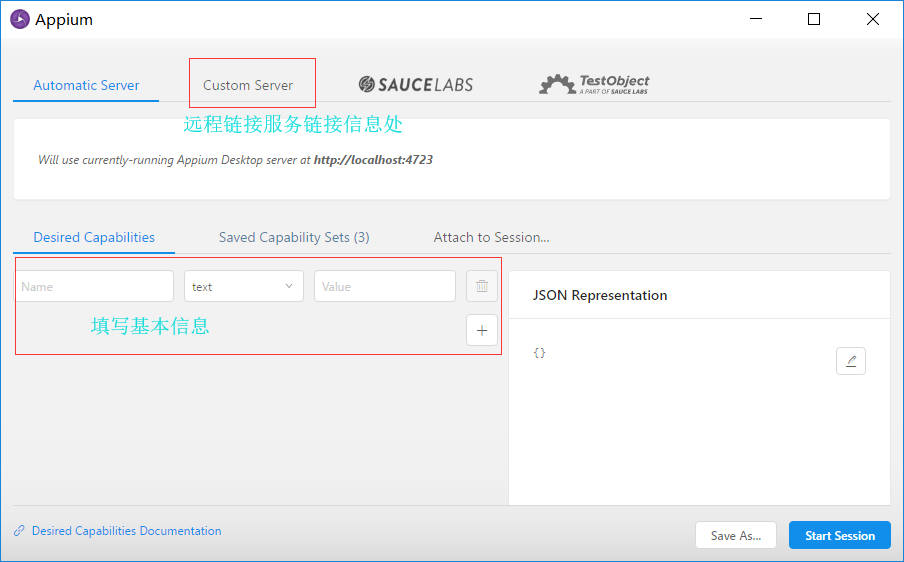Focus the capability Name field
Image resolution: width=904 pixels, height=562 pixels.
(95, 286)
